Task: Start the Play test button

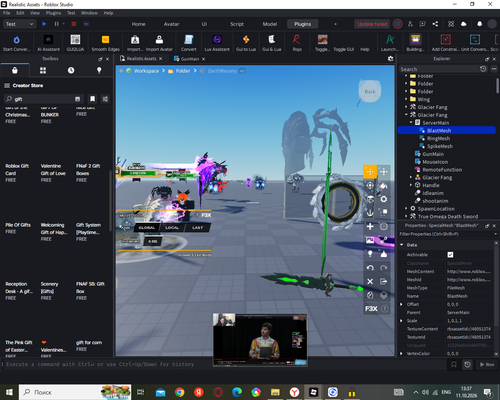Action: (44, 24)
